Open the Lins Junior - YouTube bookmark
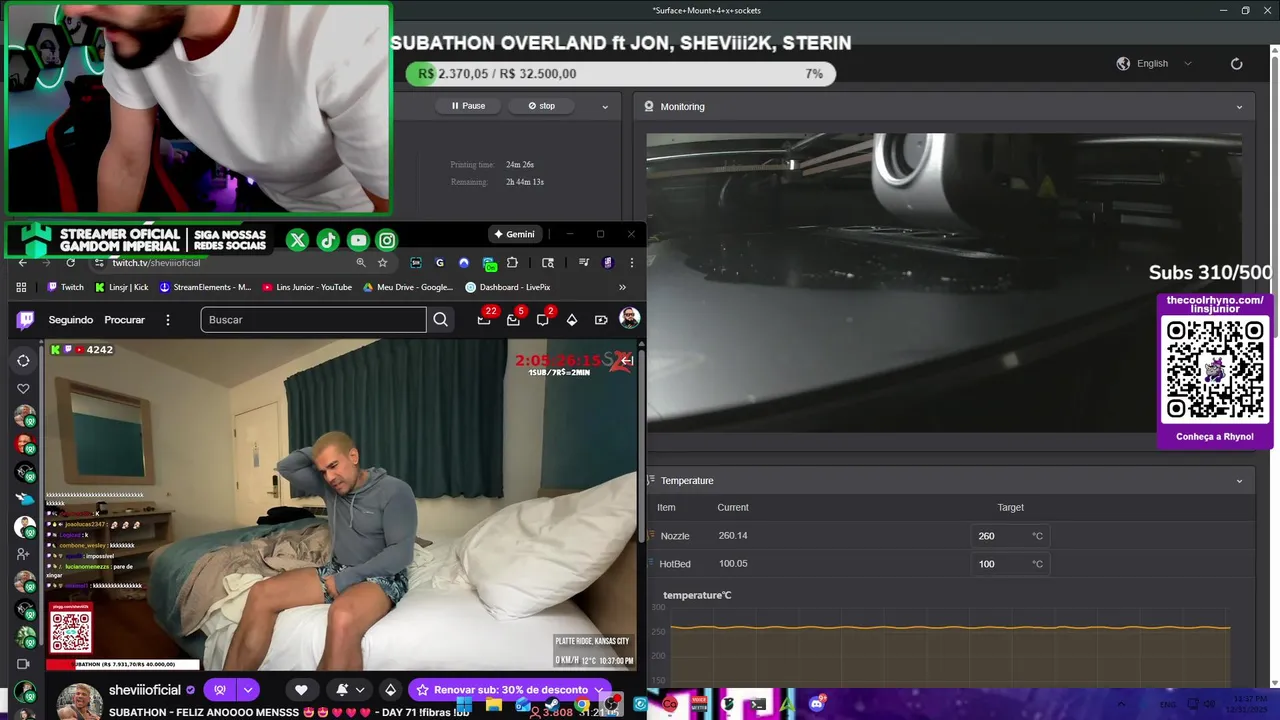1280x720 pixels. pos(307,287)
